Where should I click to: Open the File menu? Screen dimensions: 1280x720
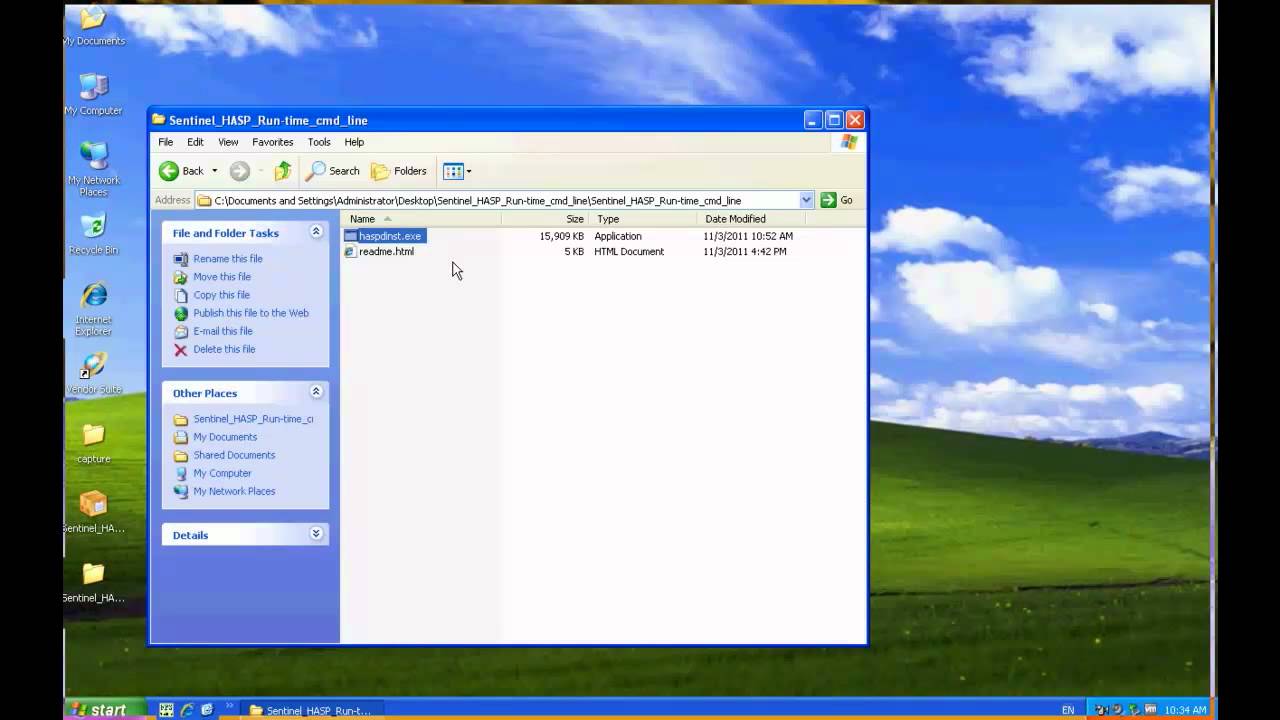[x=166, y=142]
